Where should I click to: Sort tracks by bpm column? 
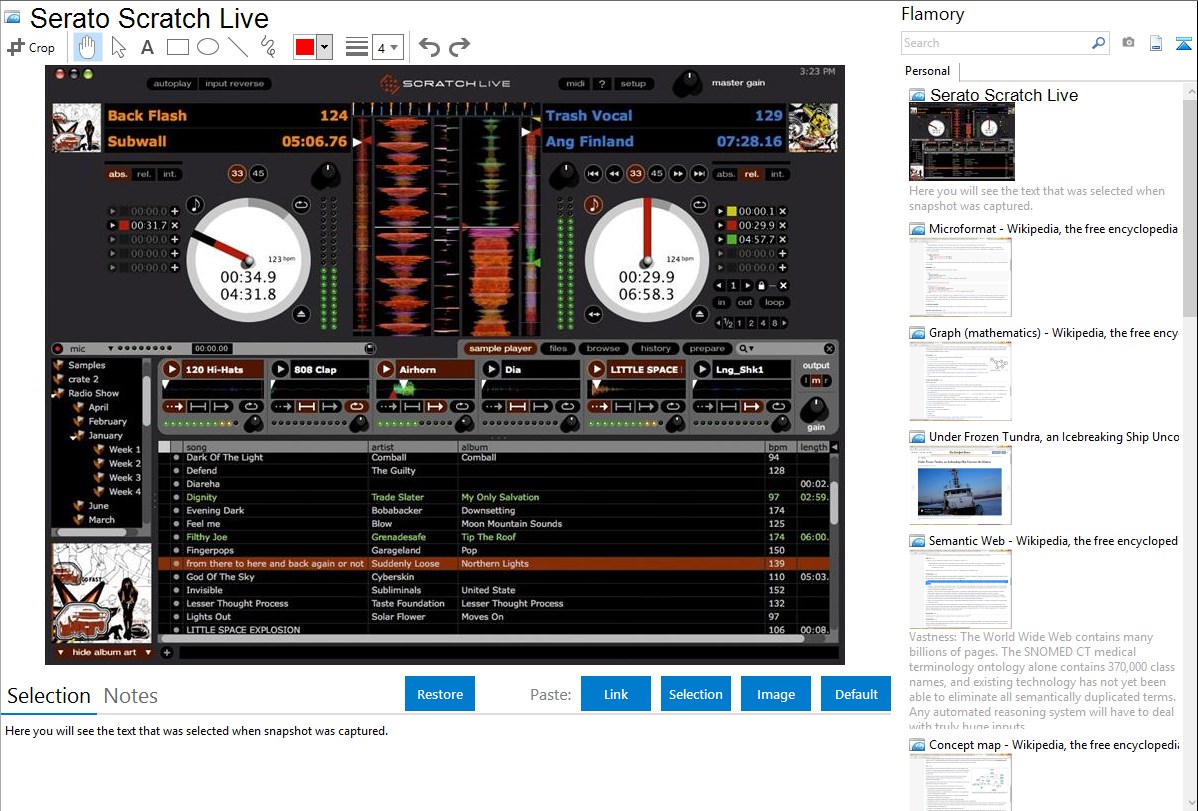tap(779, 447)
